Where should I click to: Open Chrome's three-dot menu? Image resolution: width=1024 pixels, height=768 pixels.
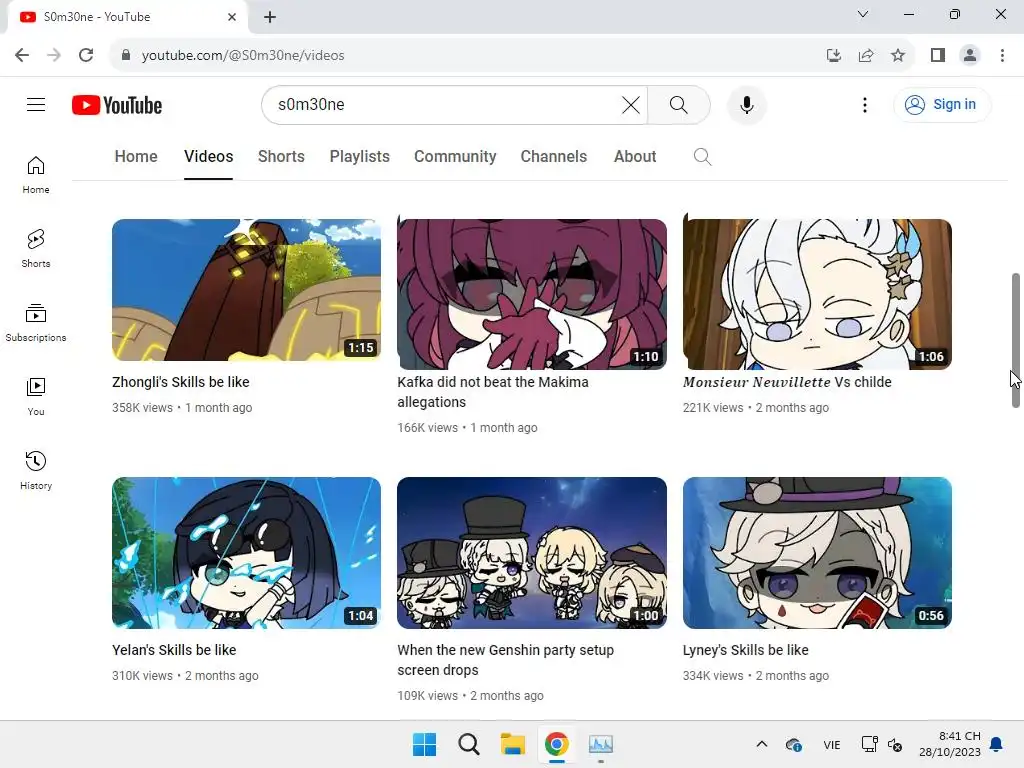point(1002,55)
